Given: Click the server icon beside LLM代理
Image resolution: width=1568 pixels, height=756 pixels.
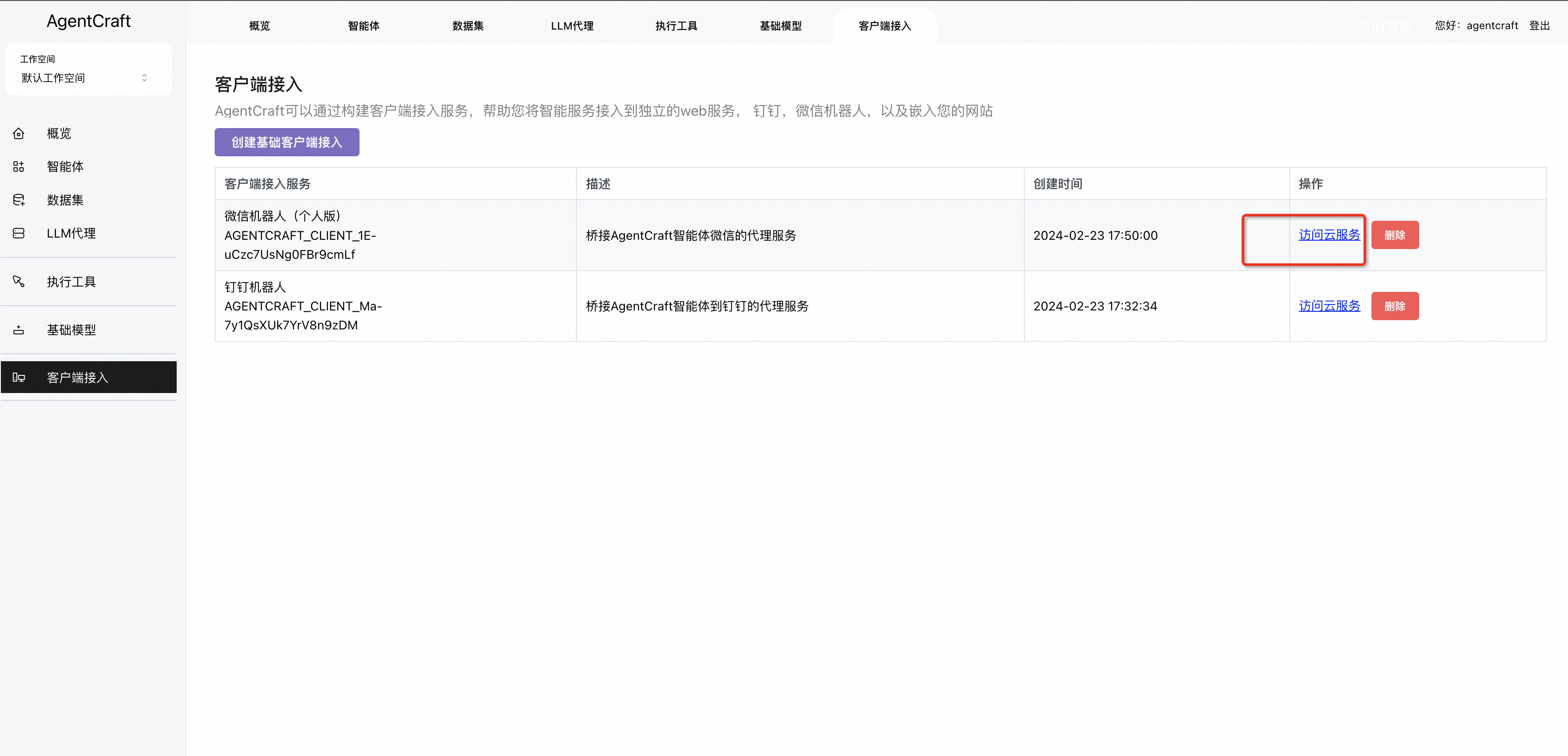Looking at the screenshot, I should [19, 233].
